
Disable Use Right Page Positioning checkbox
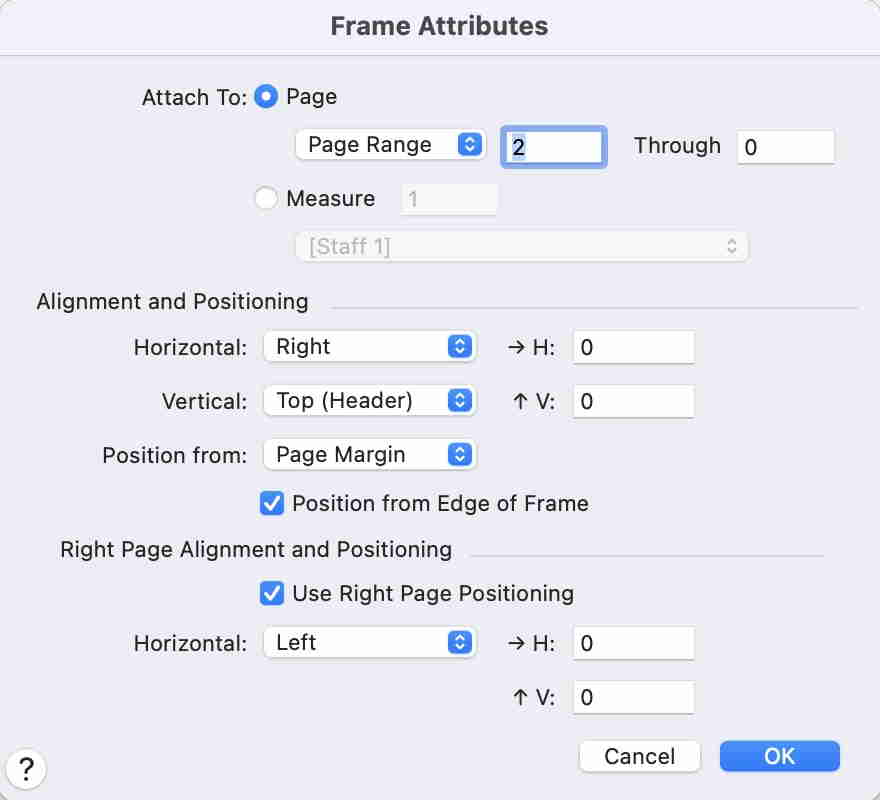coord(272,593)
